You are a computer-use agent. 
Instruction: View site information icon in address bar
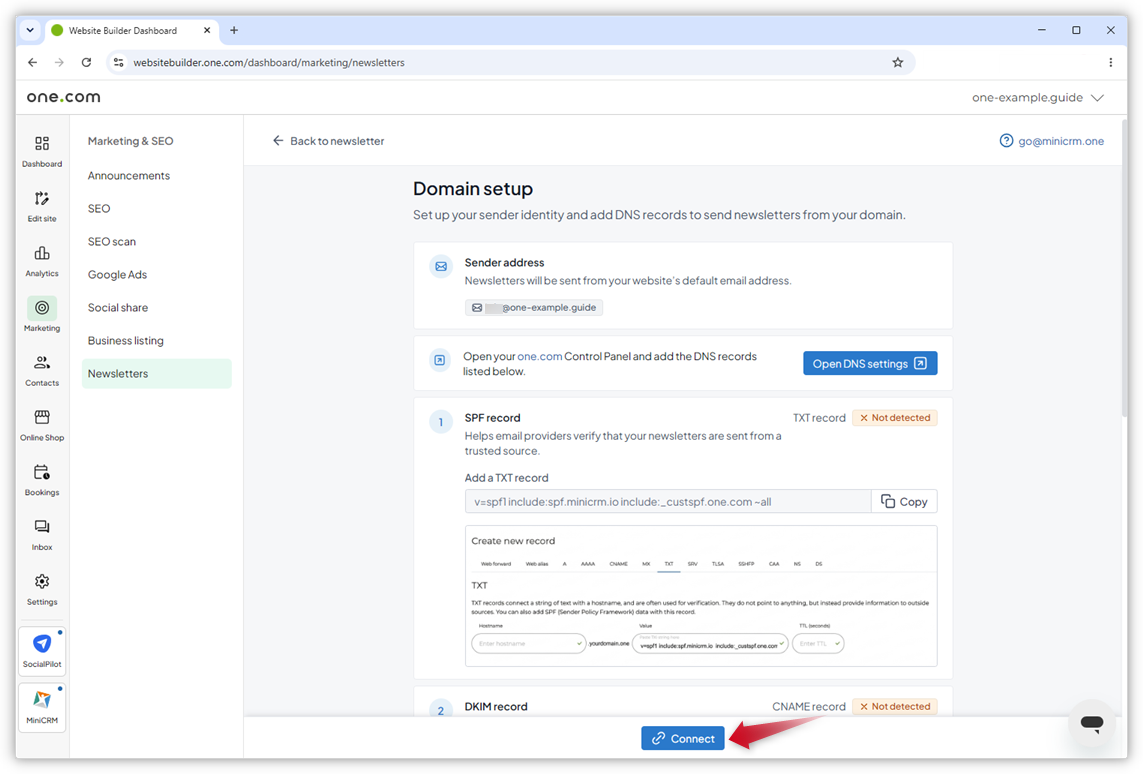(119, 63)
